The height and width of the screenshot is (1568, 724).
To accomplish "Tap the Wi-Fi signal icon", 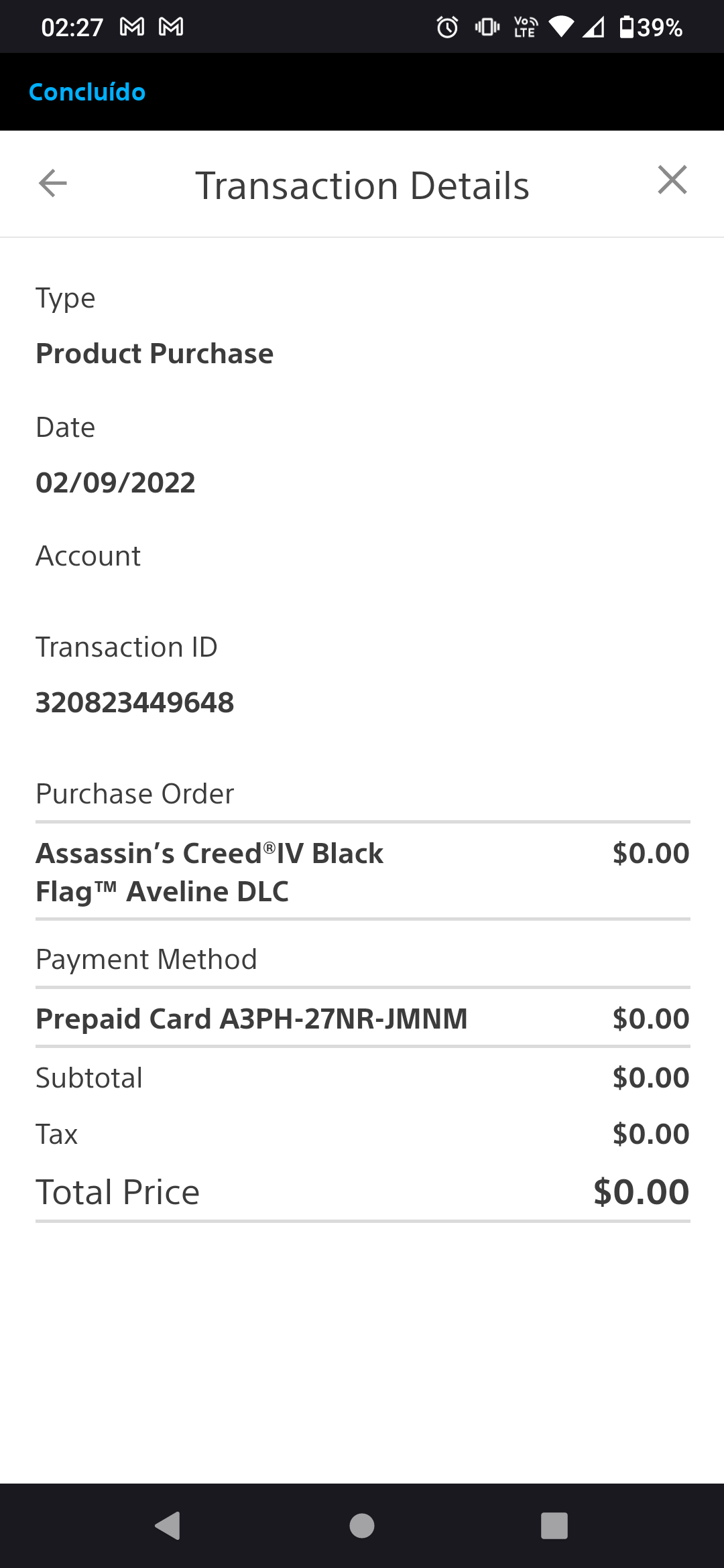I will pos(561,27).
